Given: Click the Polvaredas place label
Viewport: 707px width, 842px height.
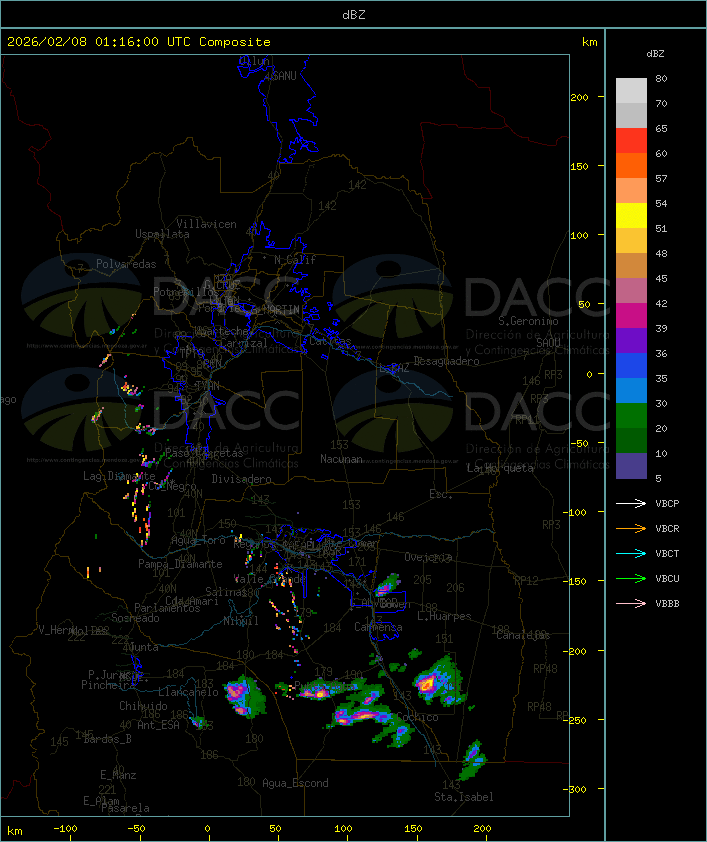Looking at the screenshot, I should (x=126, y=264).
